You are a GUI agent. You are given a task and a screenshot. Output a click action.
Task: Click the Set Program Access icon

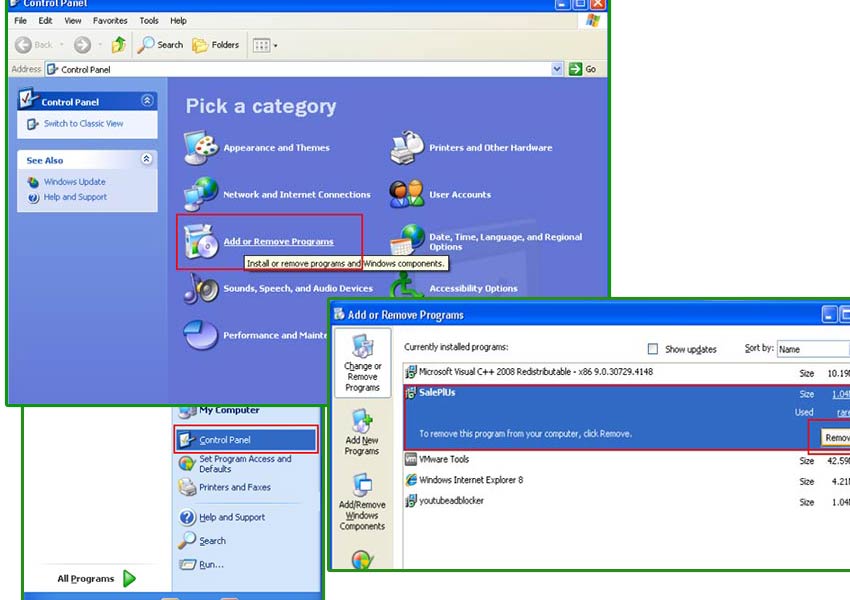click(187, 463)
